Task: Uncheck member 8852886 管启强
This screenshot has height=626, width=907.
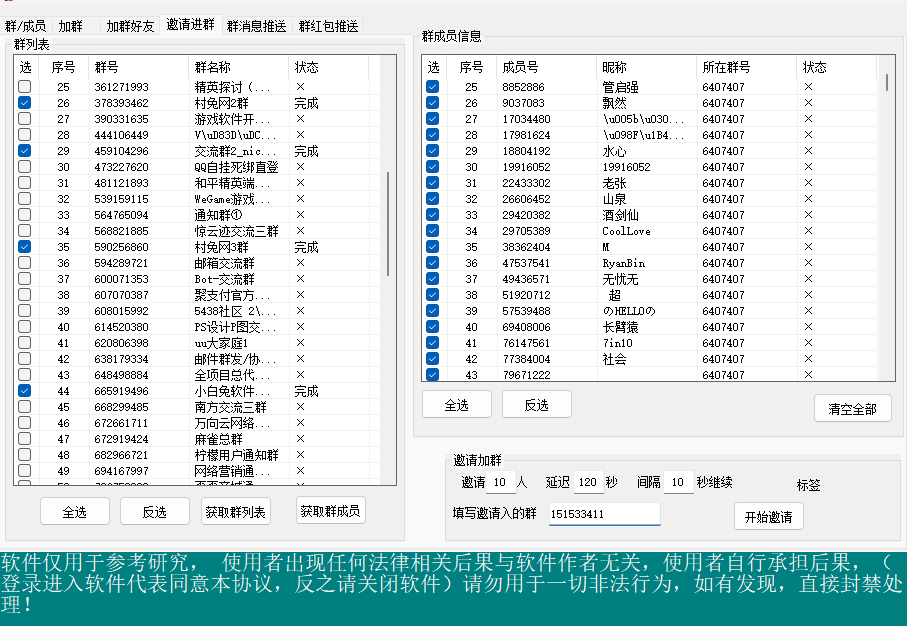Action: pyautogui.click(x=433, y=87)
